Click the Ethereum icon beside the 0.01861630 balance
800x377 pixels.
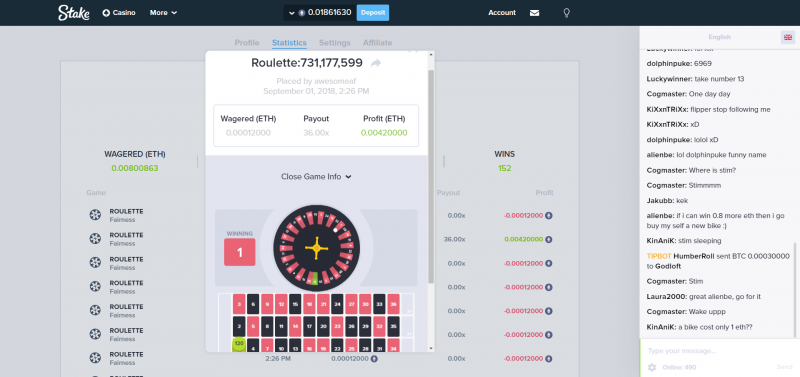point(302,13)
